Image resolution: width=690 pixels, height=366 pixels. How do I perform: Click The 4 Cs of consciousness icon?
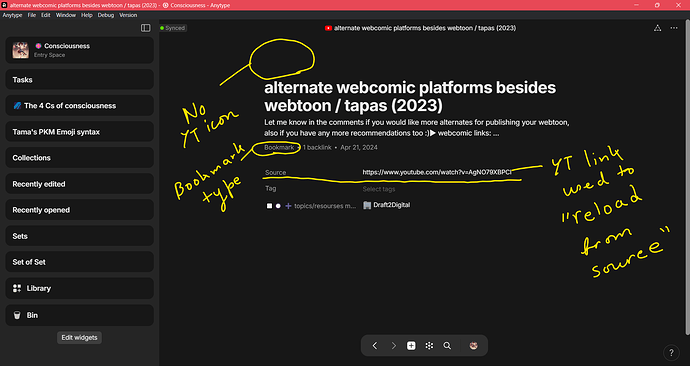[x=17, y=106]
